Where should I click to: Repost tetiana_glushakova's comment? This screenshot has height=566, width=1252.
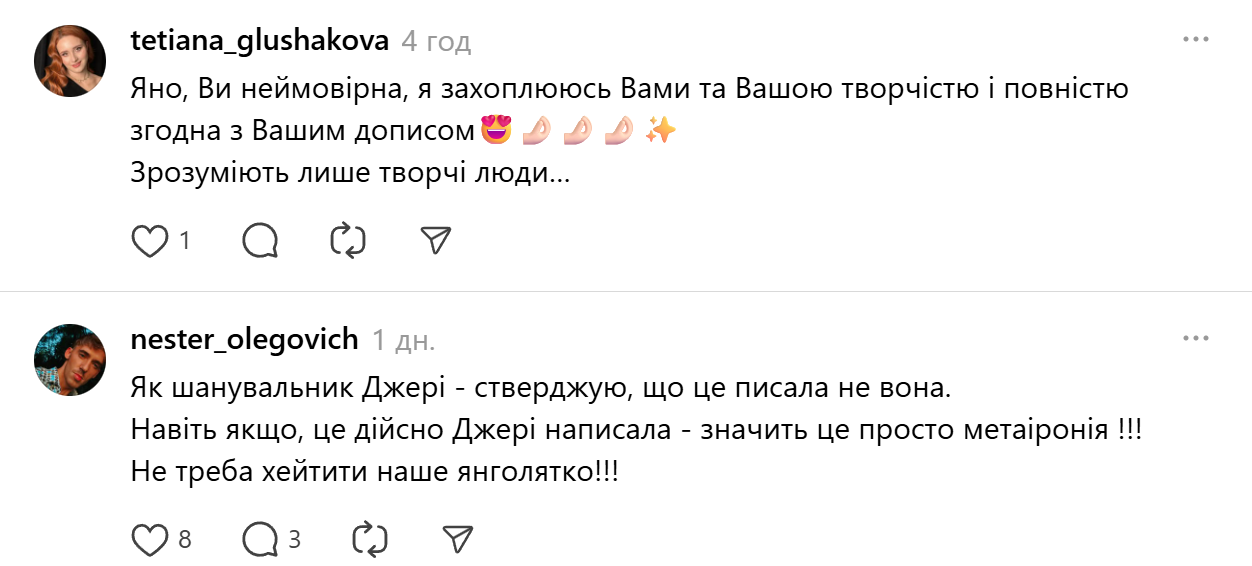348,241
